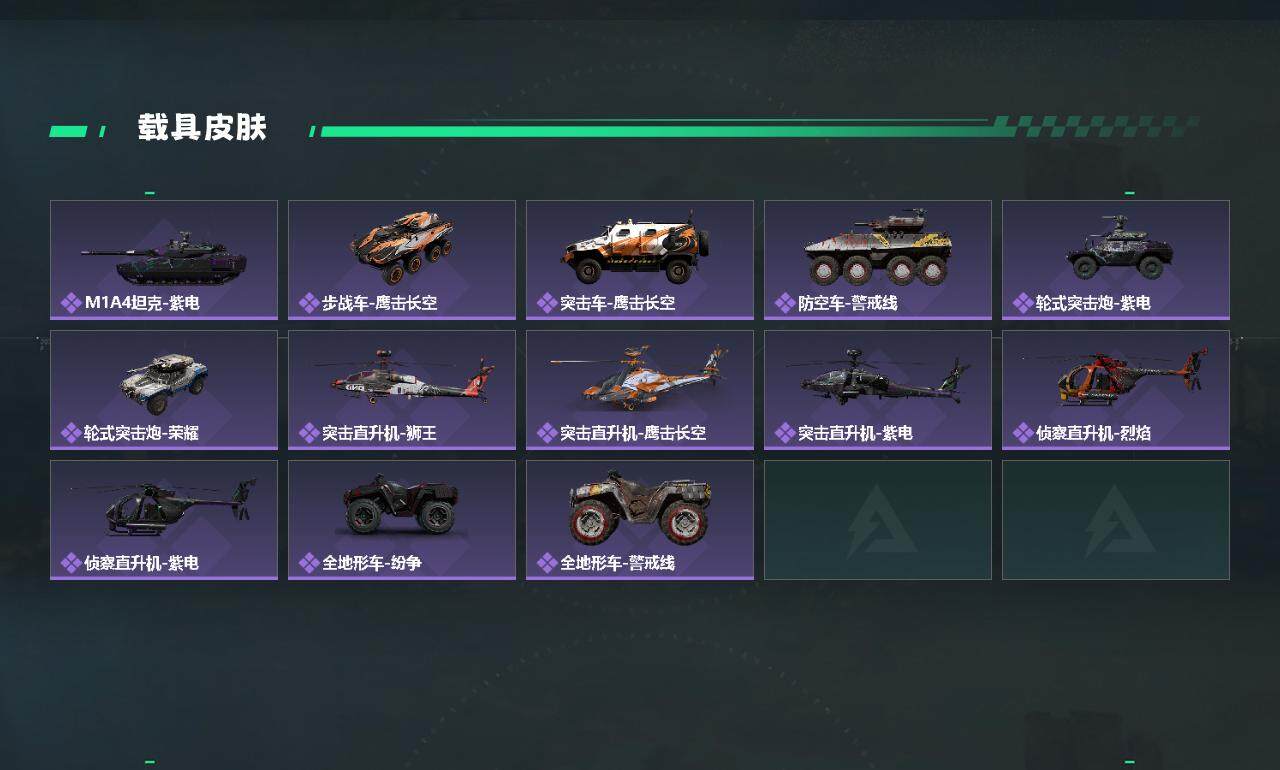Select the 侦察直升机-紫电 skin card
1280x770 pixels.
tap(164, 520)
